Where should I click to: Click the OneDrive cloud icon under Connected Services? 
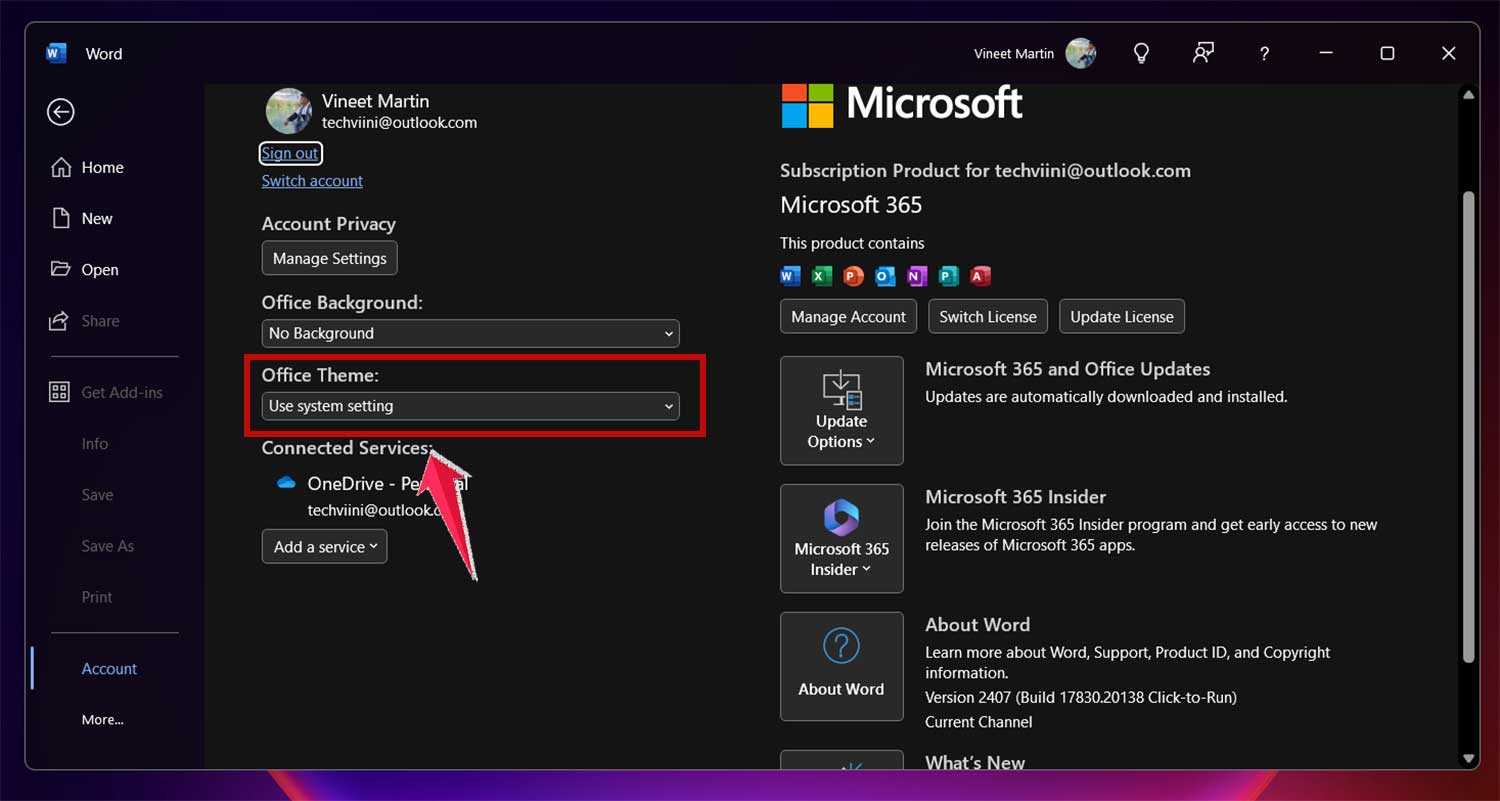point(285,483)
